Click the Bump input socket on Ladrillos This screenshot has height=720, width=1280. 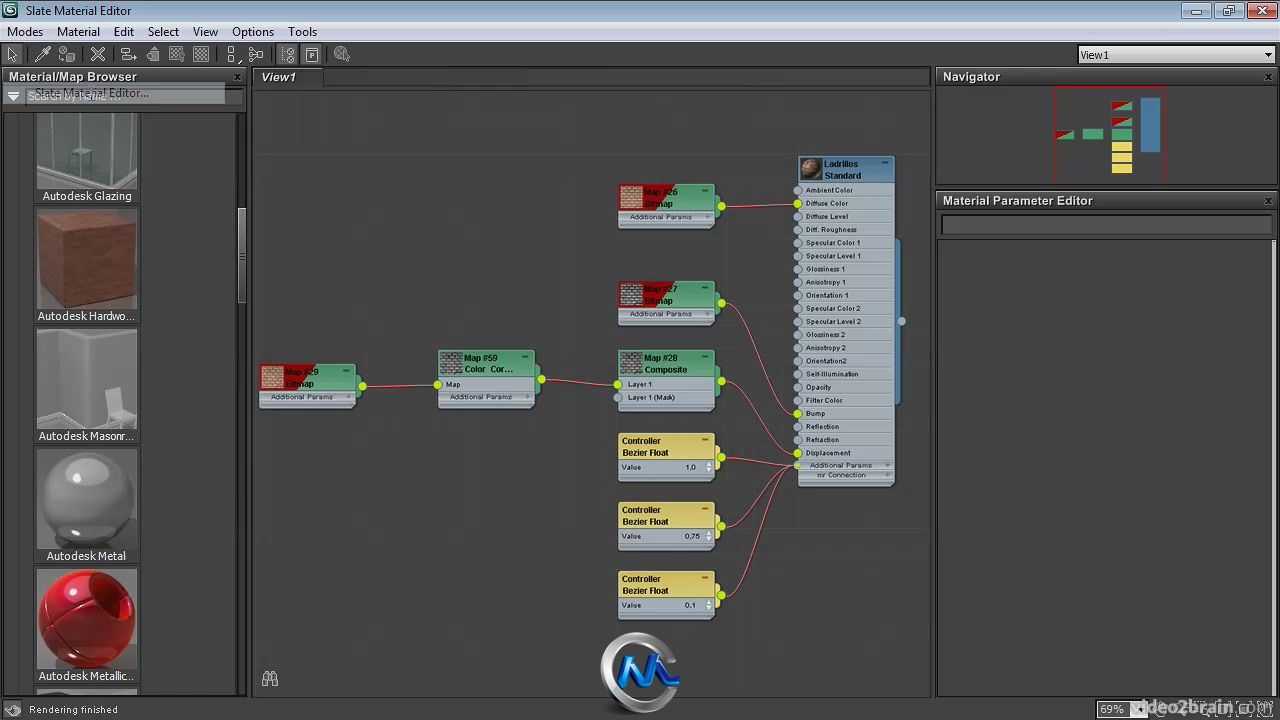798,413
